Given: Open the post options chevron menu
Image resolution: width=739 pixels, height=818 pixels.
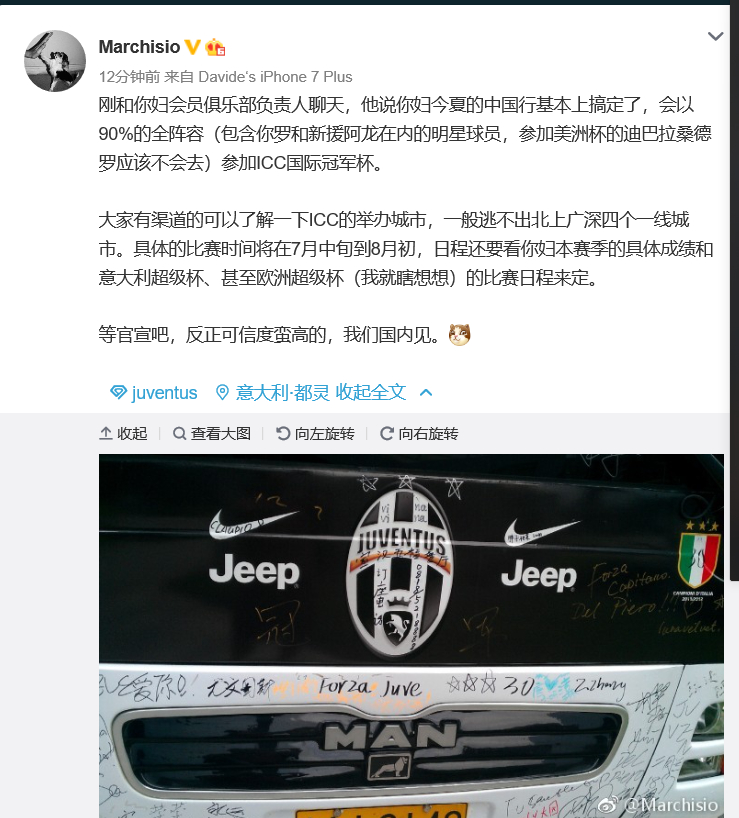Looking at the screenshot, I should pos(715,36).
